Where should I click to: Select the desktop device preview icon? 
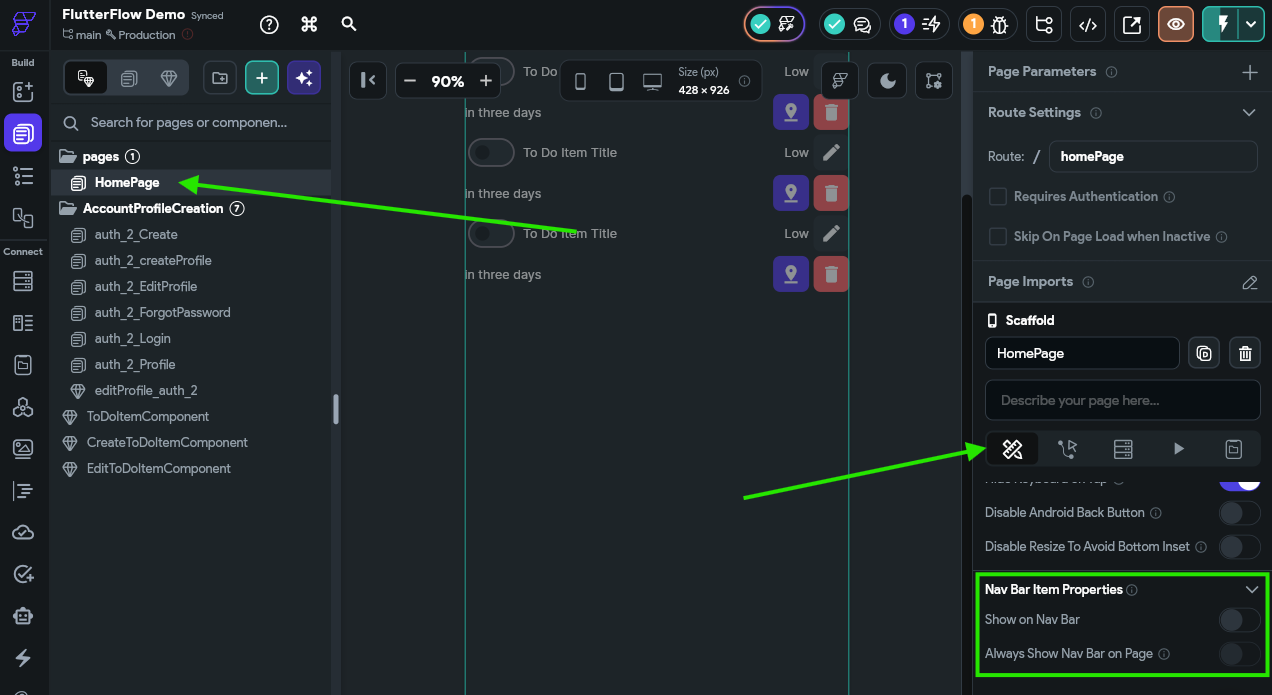click(x=652, y=82)
